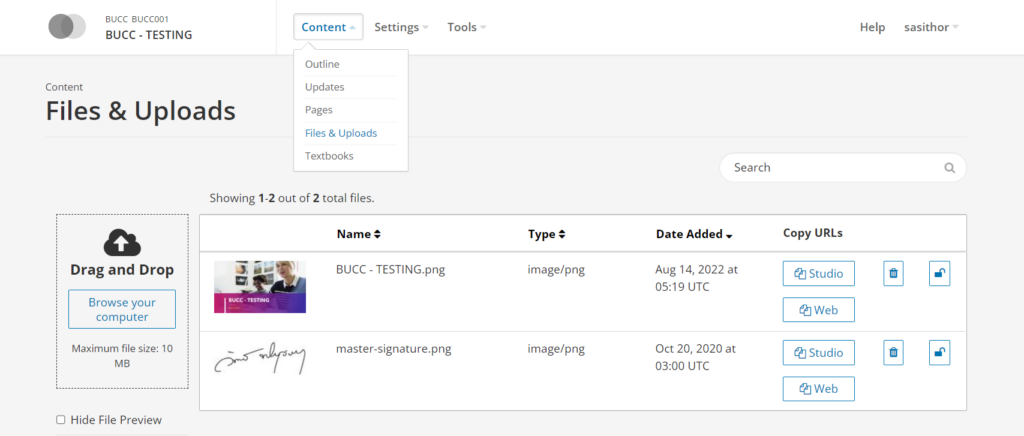Delete the BUCC - TESTING.png file

tap(893, 273)
